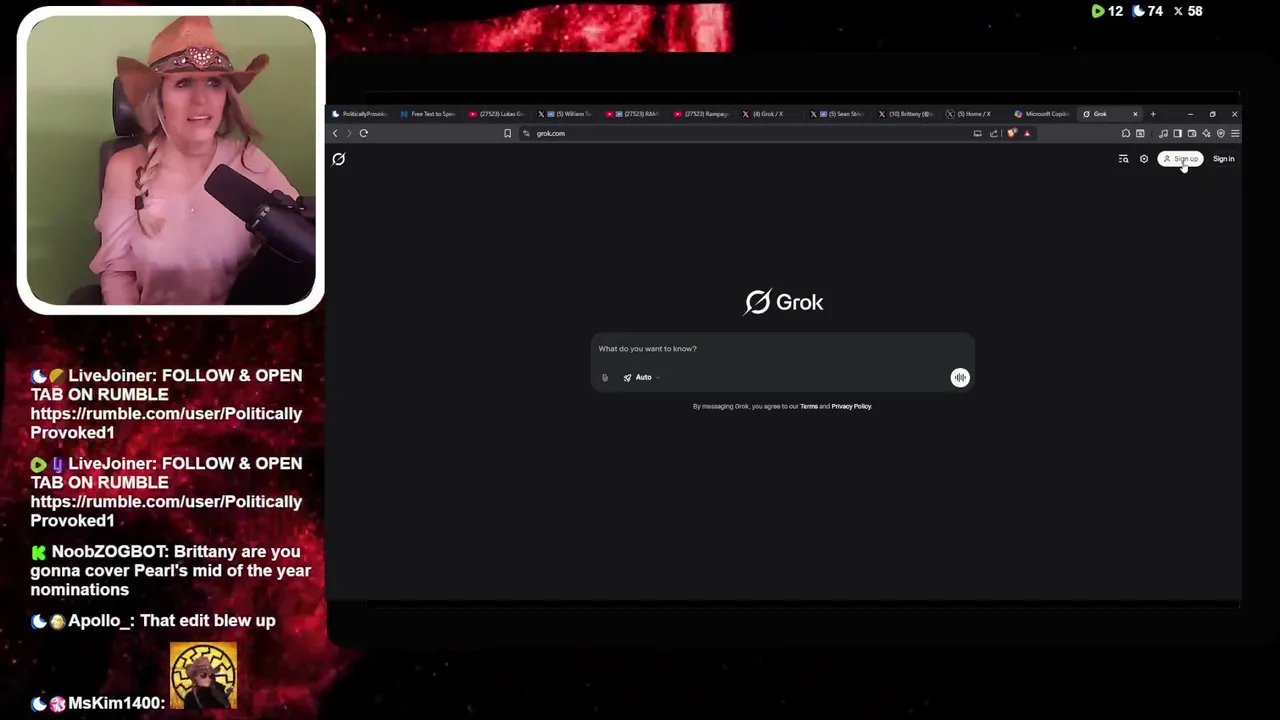Open the Grok settings gear
This screenshot has width=1280, height=720.
[1144, 159]
